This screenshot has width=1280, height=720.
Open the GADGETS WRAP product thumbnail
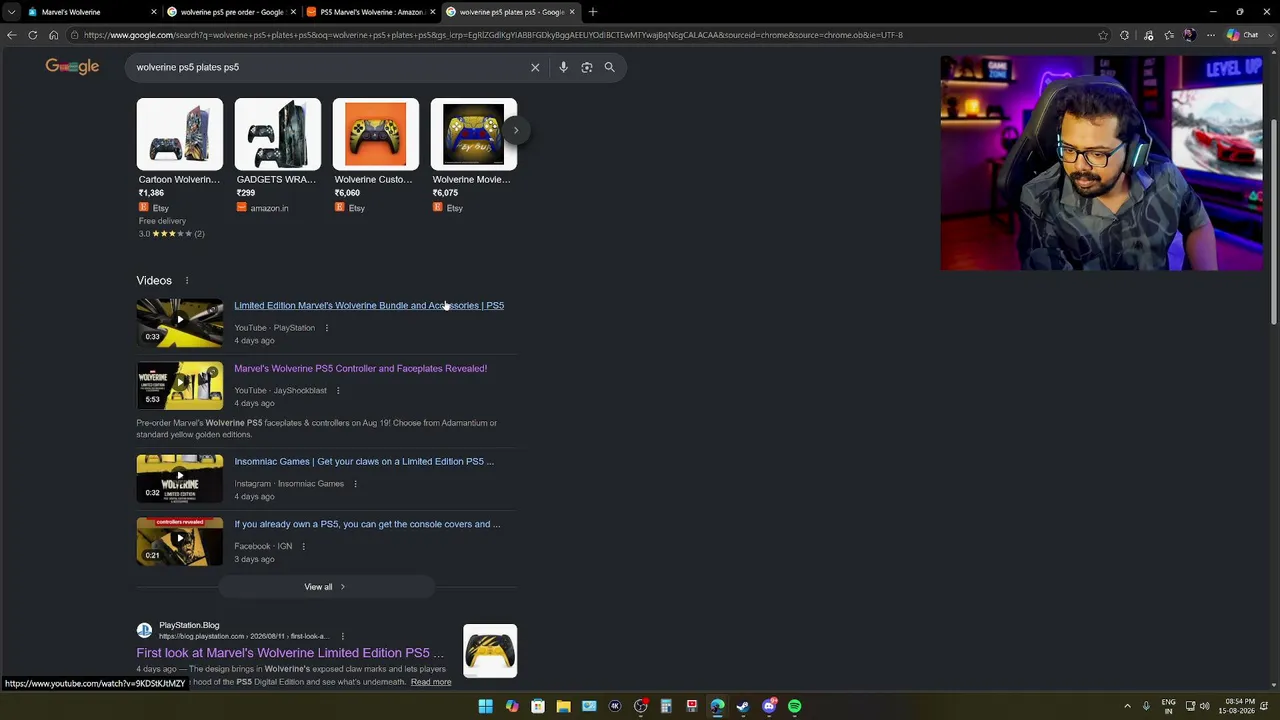(278, 134)
